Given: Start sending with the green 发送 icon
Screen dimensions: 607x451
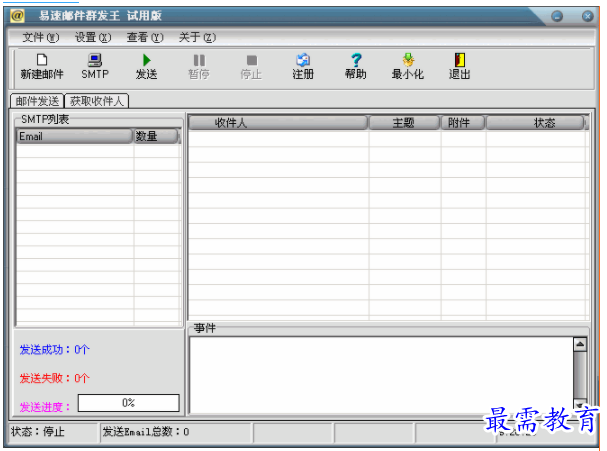Looking at the screenshot, I should click(146, 66).
